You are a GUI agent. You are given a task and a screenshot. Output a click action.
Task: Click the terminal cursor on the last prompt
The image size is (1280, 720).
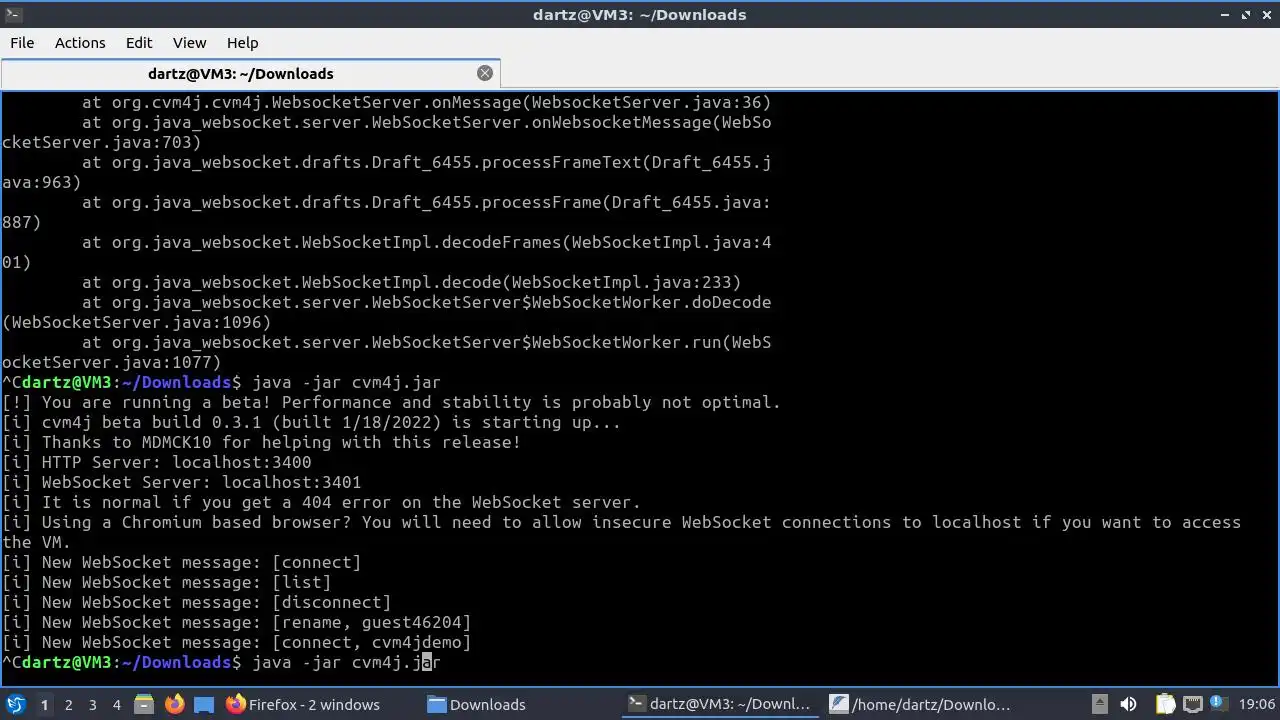tap(426, 662)
